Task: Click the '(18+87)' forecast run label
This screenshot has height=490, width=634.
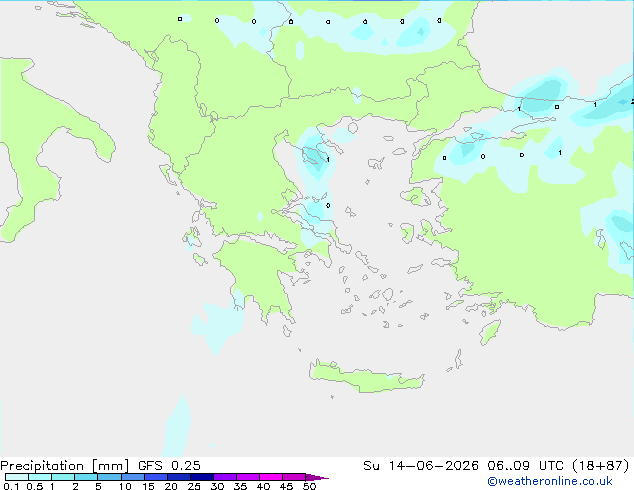Action: 600,466
